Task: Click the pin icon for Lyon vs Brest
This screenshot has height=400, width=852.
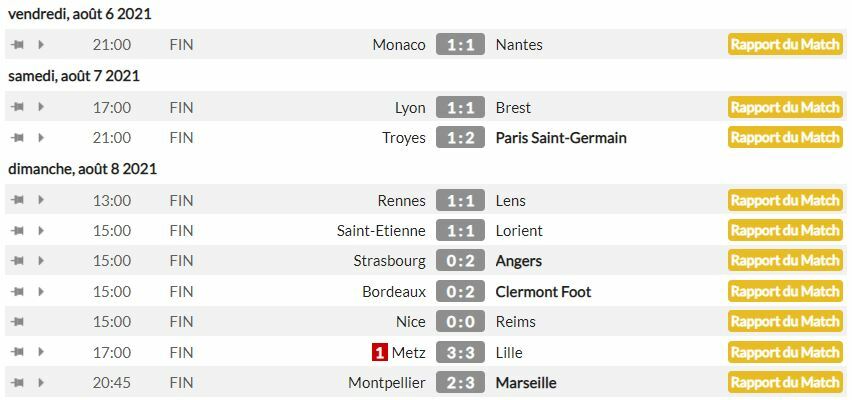Action: [18, 108]
